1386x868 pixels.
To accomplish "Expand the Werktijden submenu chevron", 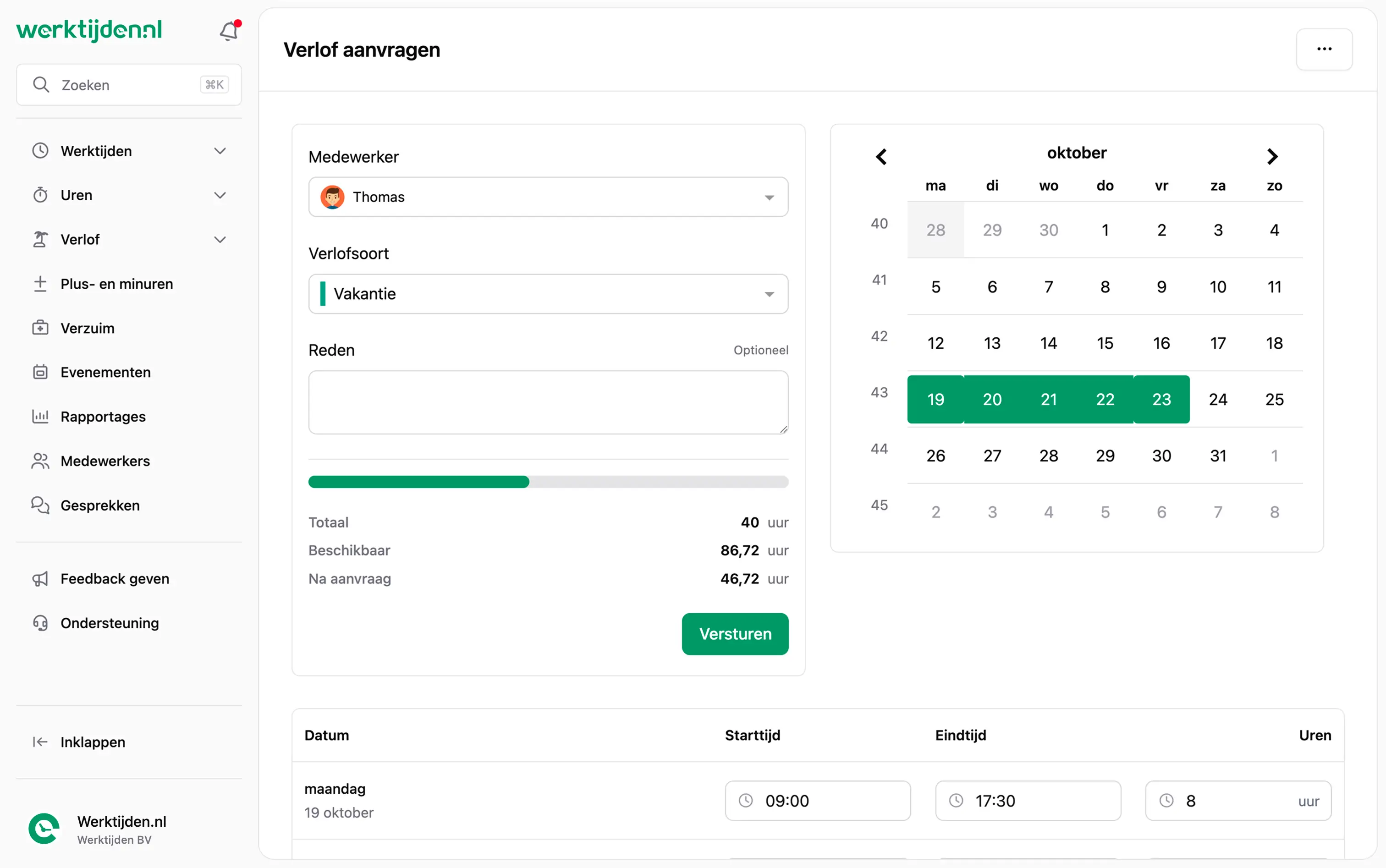I will (220, 151).
